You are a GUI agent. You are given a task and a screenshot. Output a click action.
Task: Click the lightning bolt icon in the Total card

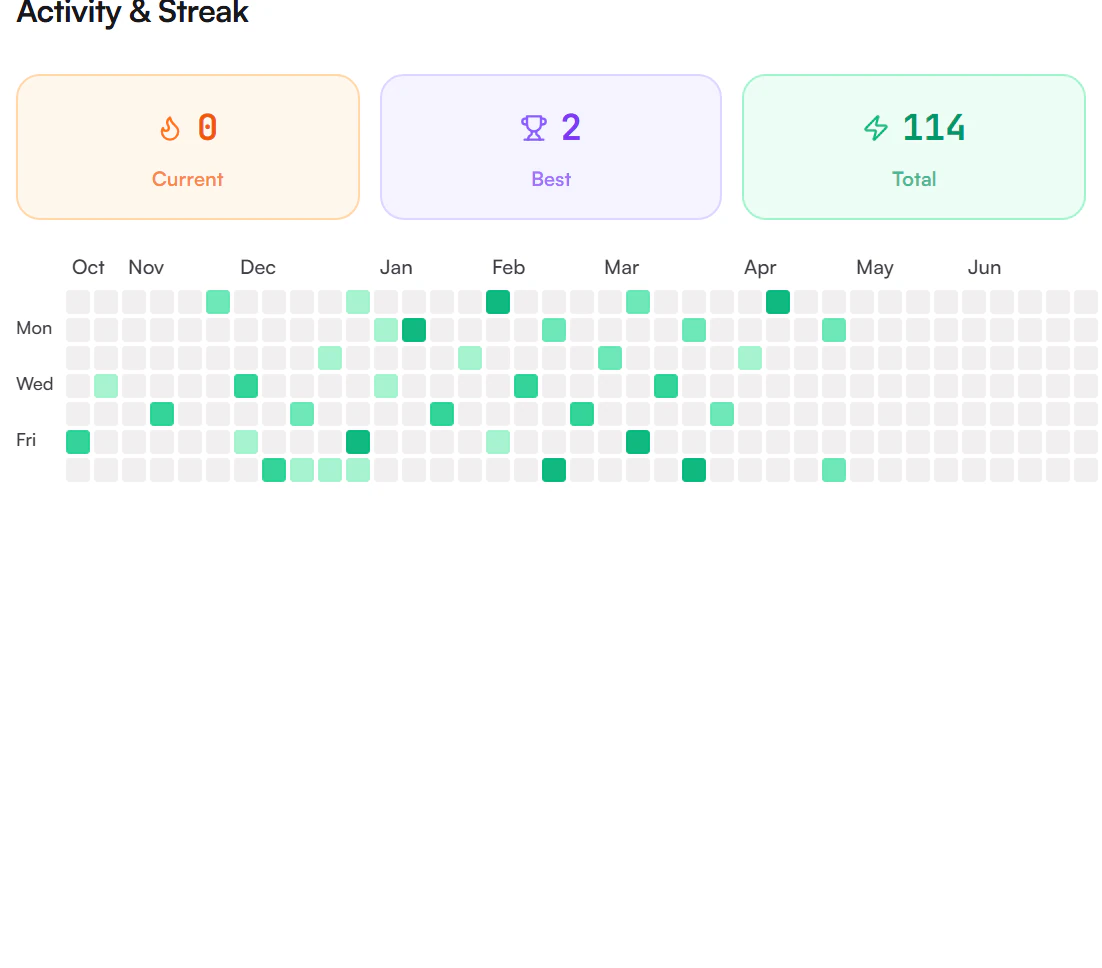point(876,128)
